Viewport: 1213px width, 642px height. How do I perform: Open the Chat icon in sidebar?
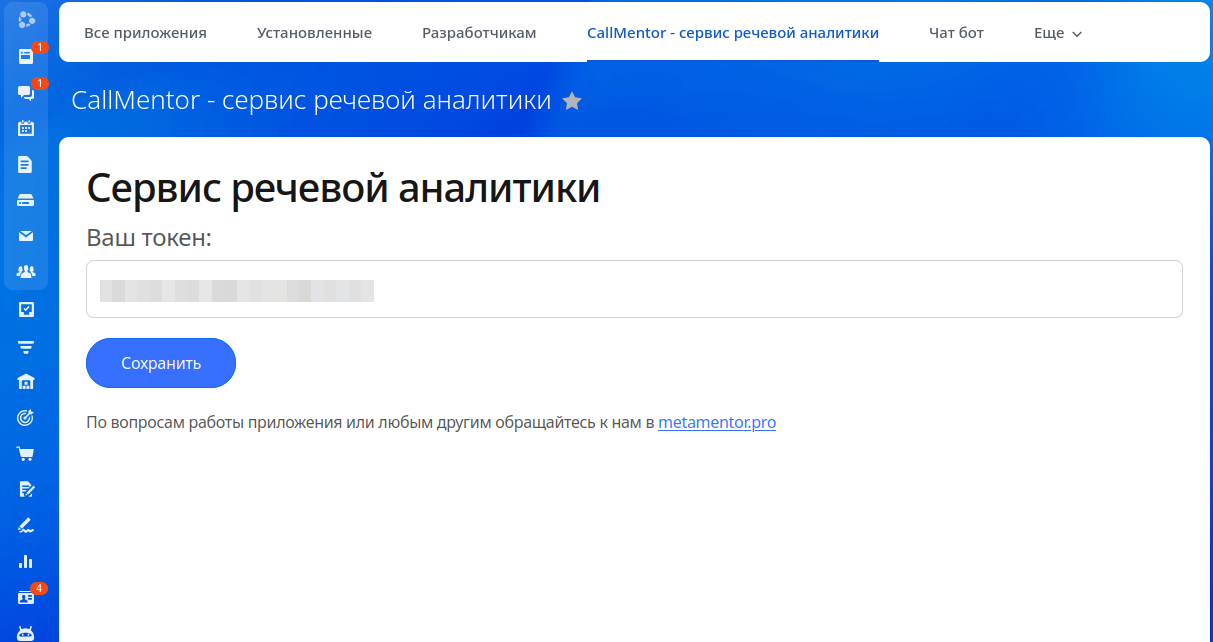(26, 92)
